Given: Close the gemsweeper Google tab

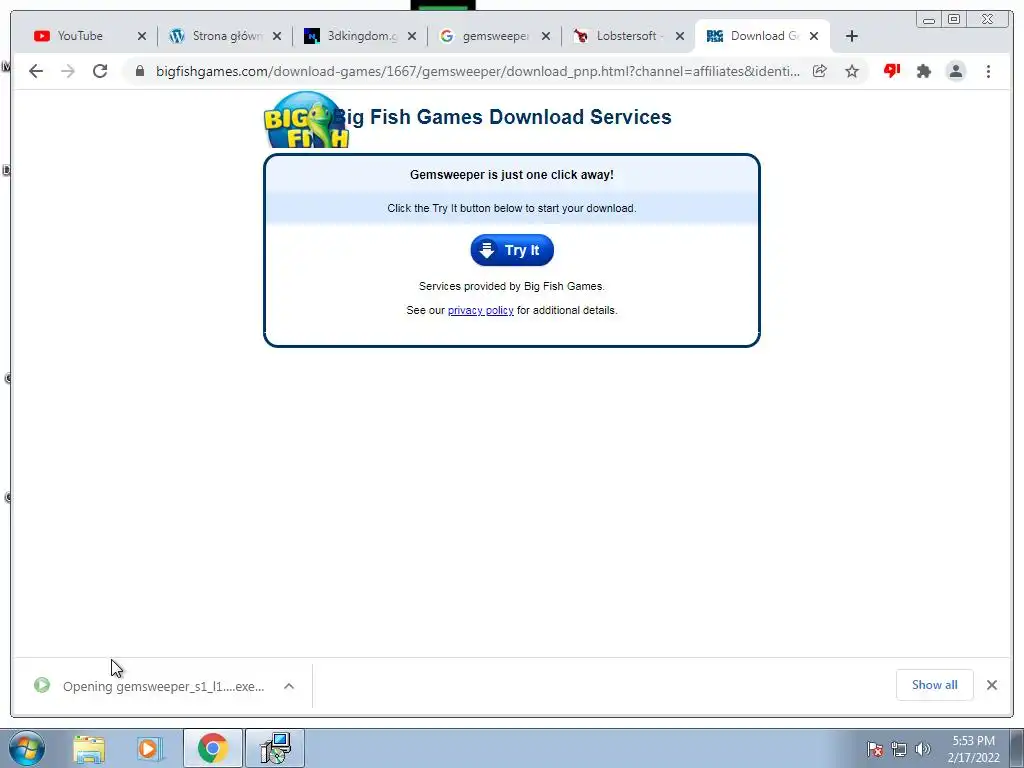Looking at the screenshot, I should pos(546,36).
